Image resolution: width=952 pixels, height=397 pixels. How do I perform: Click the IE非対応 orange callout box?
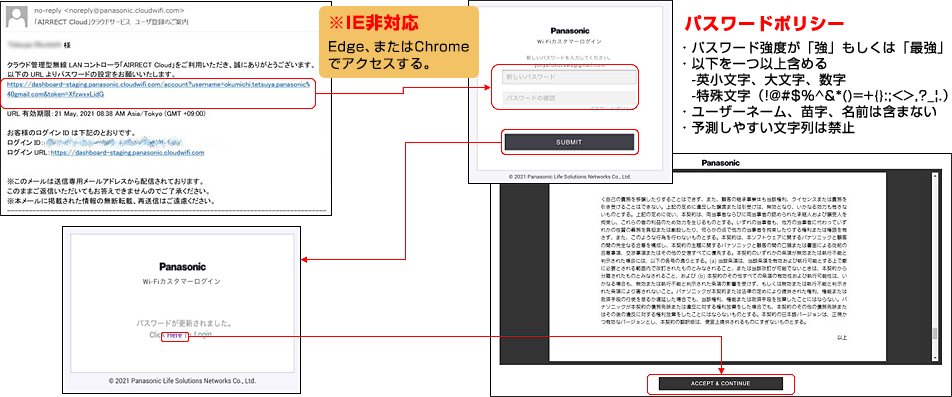(x=399, y=42)
